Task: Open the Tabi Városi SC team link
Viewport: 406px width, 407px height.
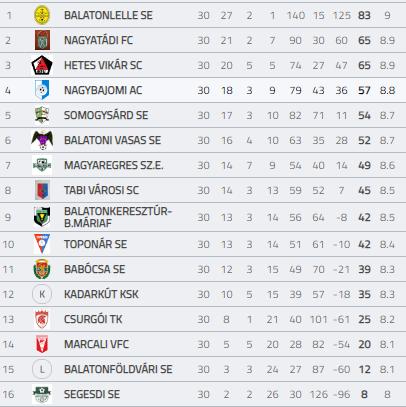Action: [x=101, y=190]
